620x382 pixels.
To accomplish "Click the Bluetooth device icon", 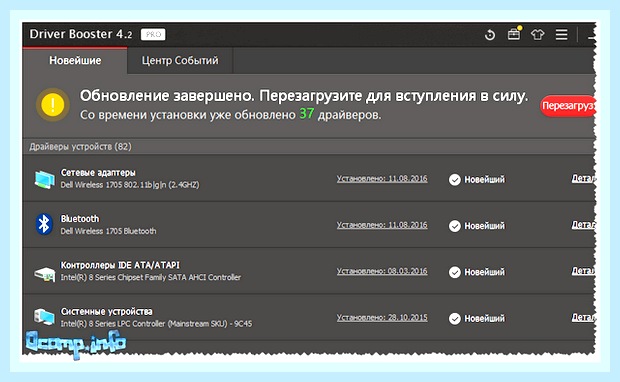I will [x=44, y=224].
